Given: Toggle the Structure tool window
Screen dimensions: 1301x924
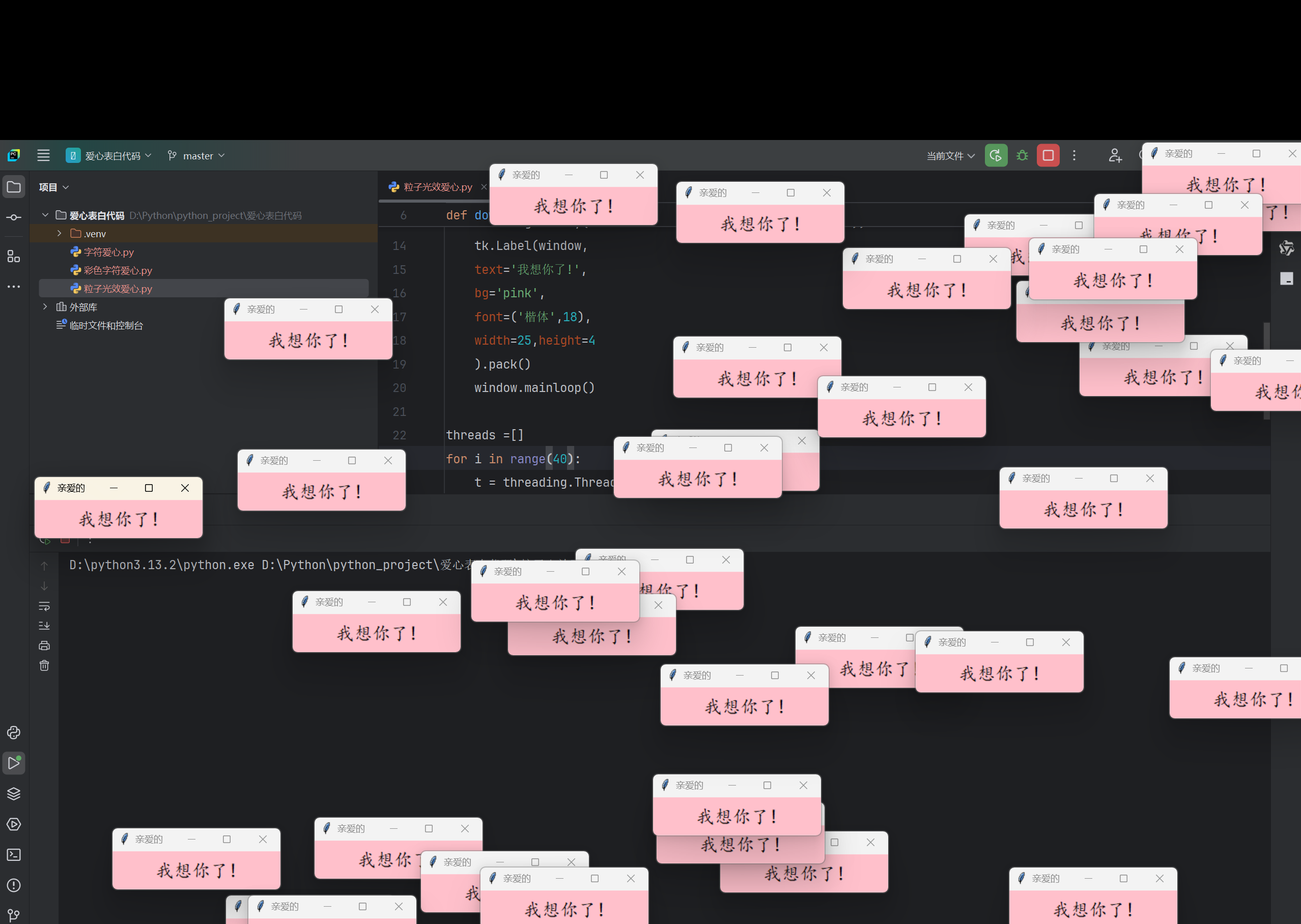Looking at the screenshot, I should 14,256.
